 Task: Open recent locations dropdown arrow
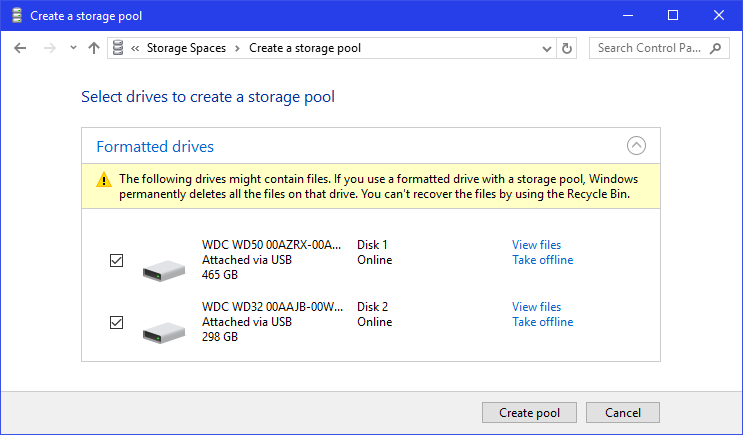coord(73,47)
